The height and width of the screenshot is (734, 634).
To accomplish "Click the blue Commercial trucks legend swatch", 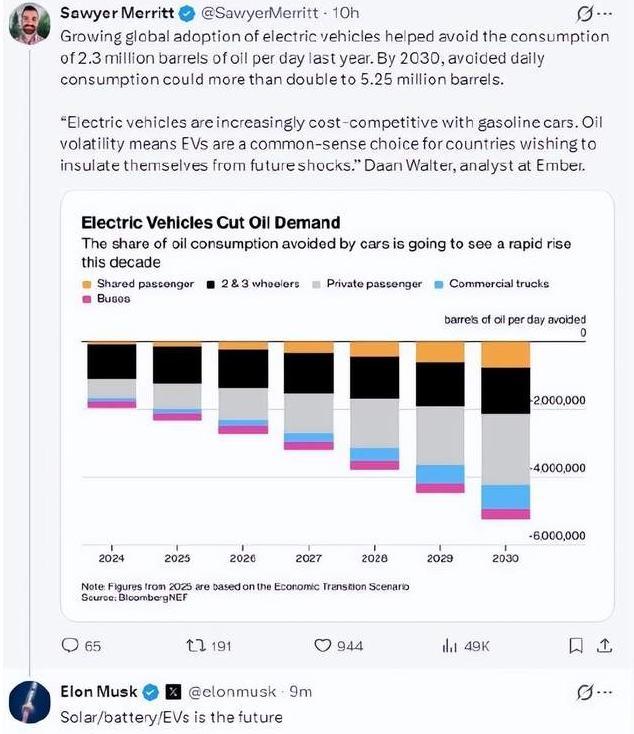I will [x=439, y=284].
